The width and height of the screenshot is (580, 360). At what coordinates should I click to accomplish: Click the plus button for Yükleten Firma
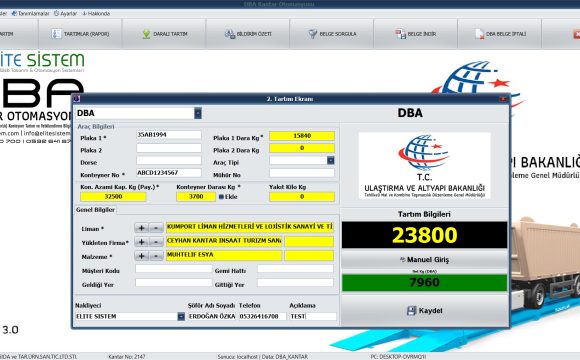(141, 242)
